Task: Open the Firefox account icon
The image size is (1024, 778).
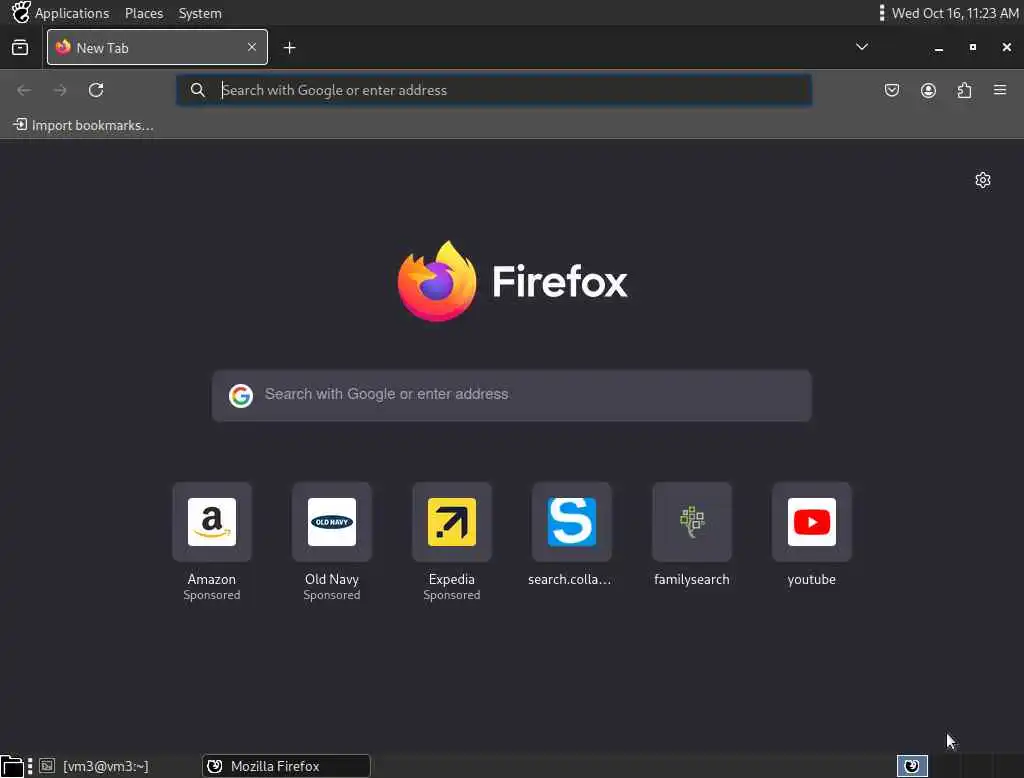Action: [x=928, y=90]
